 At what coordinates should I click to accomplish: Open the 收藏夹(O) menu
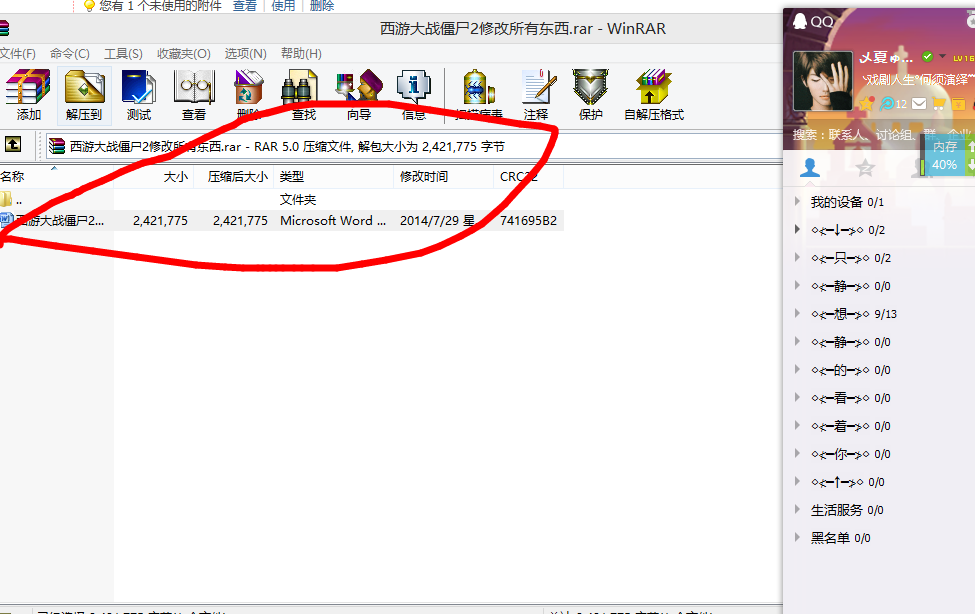(183, 53)
